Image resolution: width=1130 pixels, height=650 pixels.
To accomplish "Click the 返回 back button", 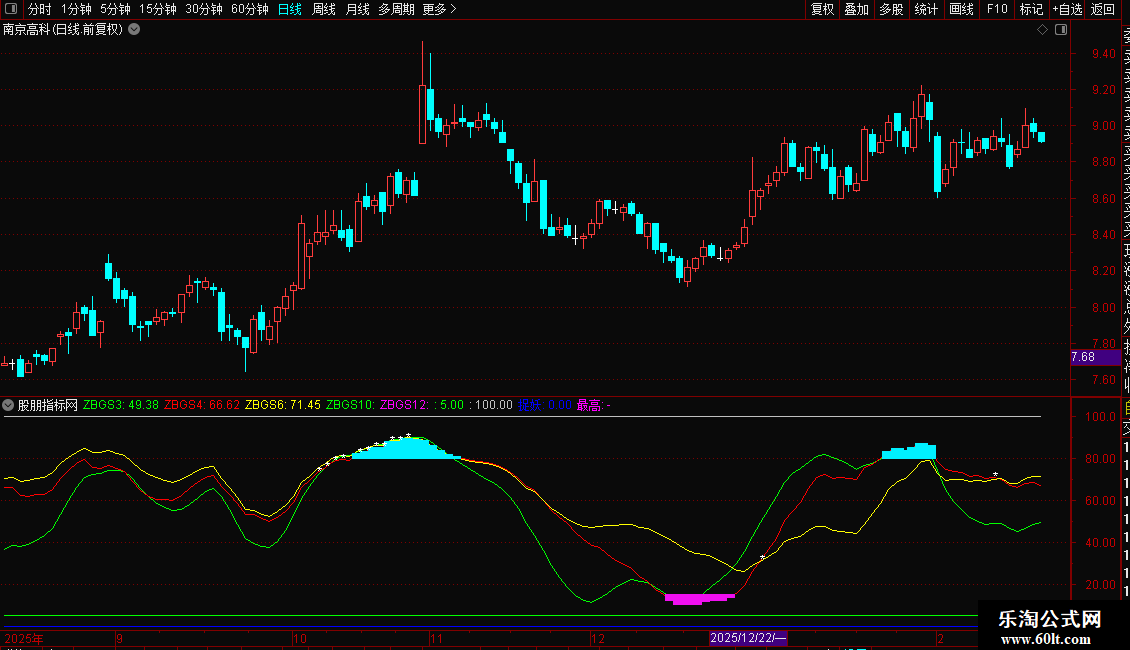I will (x=1103, y=9).
